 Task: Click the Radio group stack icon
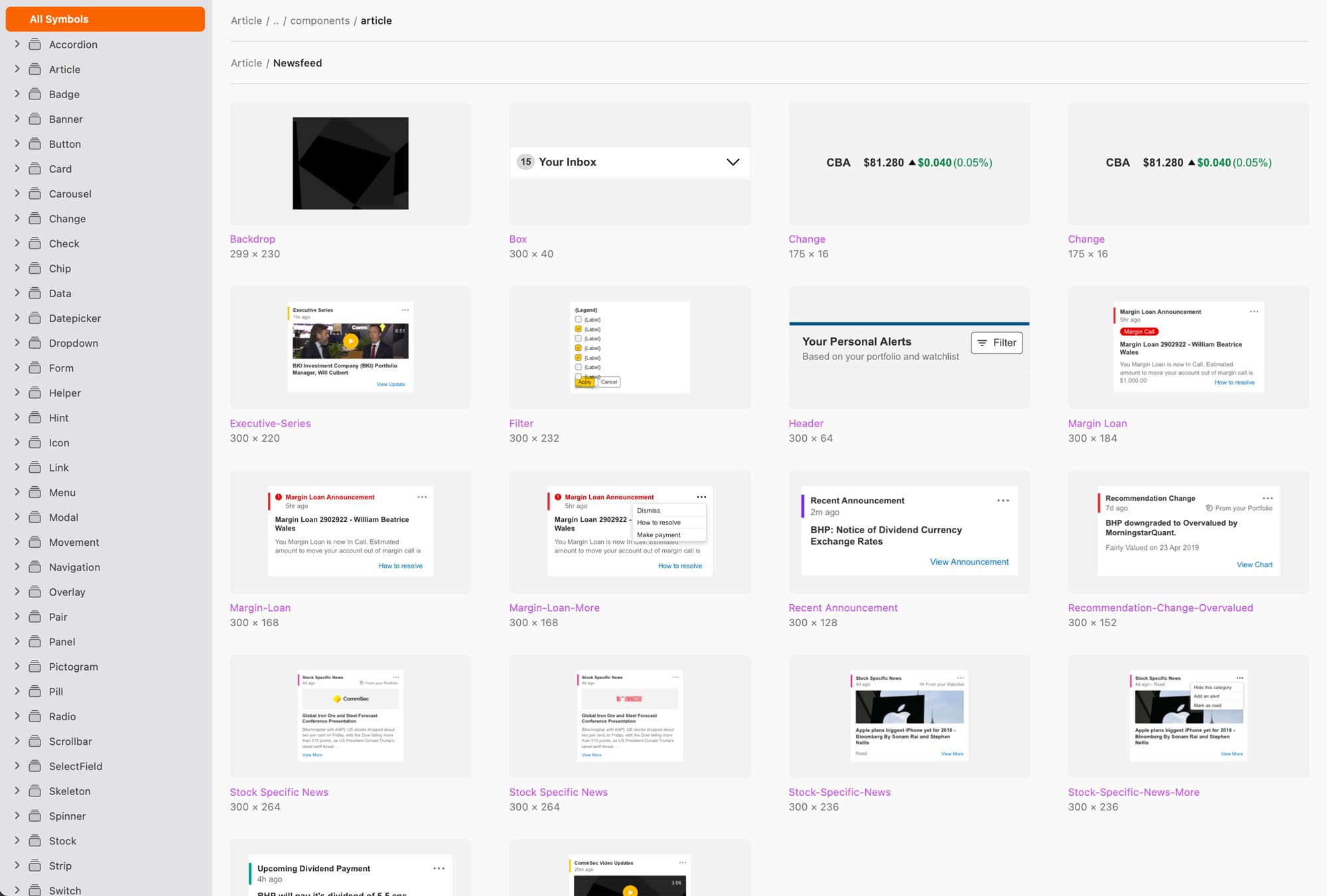tap(35, 716)
